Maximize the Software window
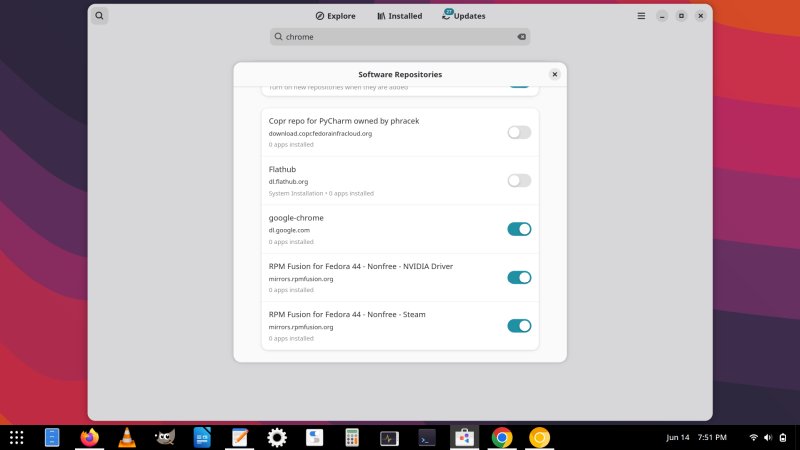This screenshot has width=800, height=450. point(681,16)
